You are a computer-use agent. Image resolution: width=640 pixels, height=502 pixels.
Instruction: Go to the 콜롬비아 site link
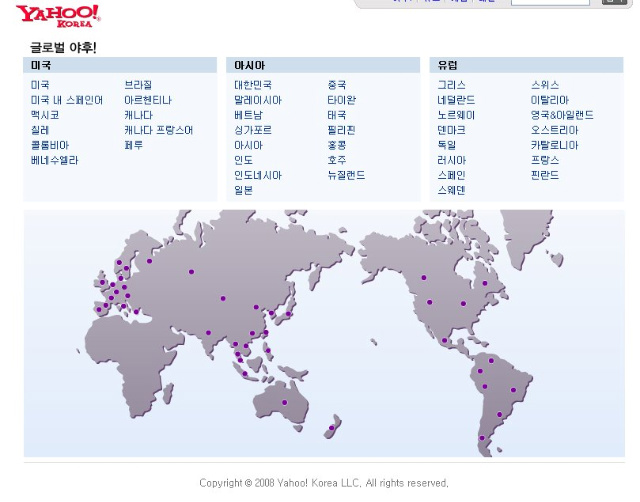pyautogui.click(x=50, y=145)
